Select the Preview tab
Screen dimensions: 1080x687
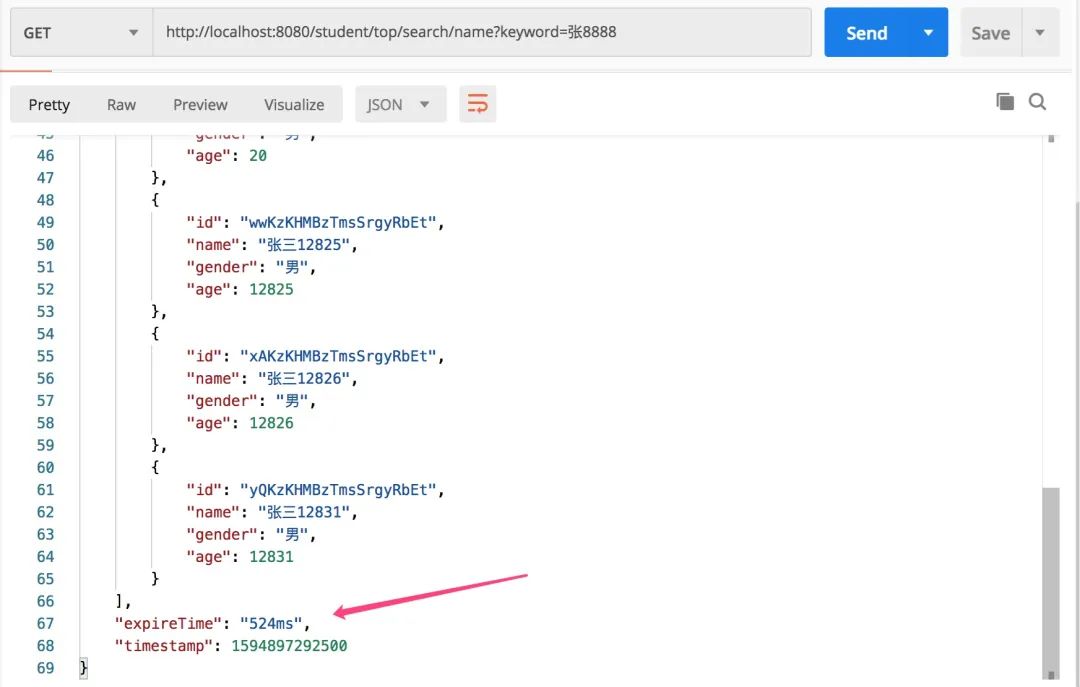[x=200, y=104]
